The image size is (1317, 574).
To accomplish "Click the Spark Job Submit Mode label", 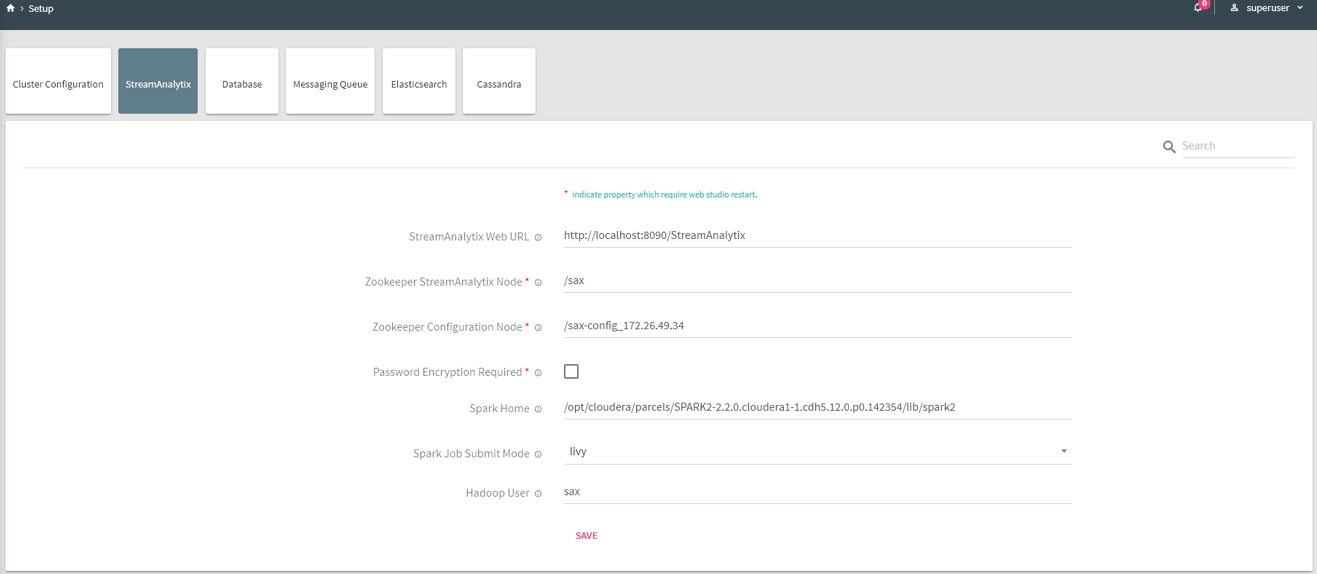I will (471, 454).
